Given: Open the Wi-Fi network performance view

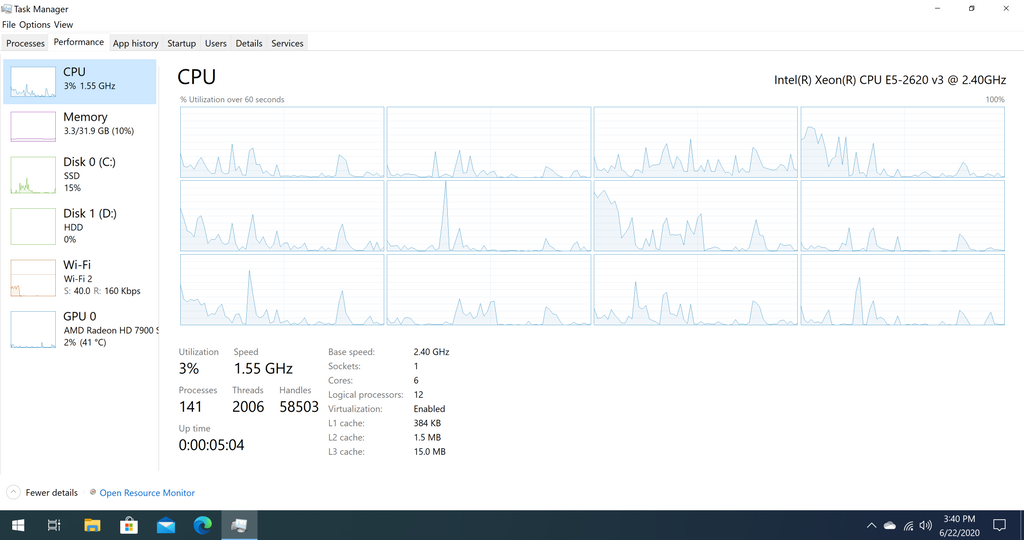Looking at the screenshot, I should click(80, 278).
